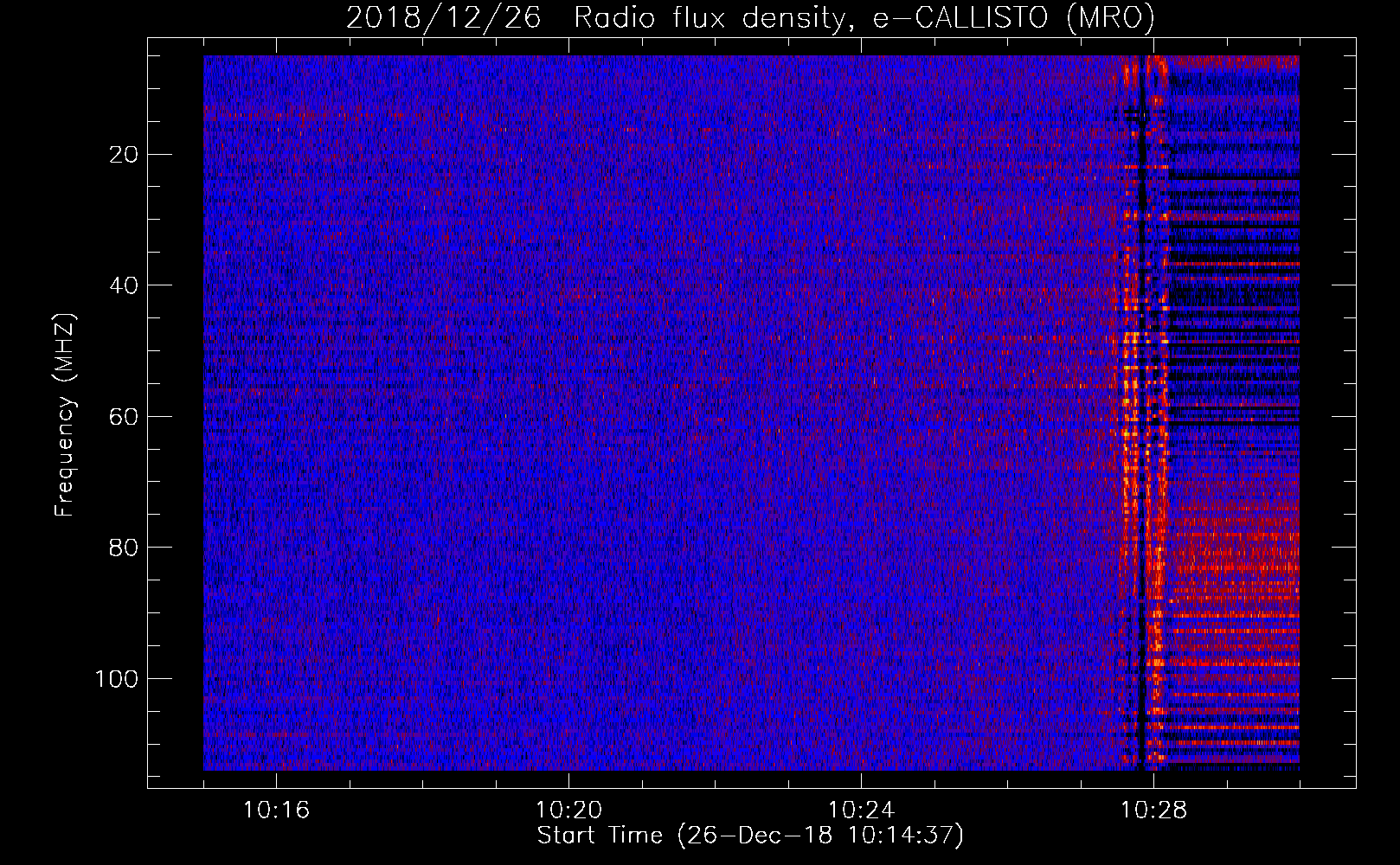Click the 100 MHz frequency tick label
The width and height of the screenshot is (1400, 865).
click(x=116, y=679)
